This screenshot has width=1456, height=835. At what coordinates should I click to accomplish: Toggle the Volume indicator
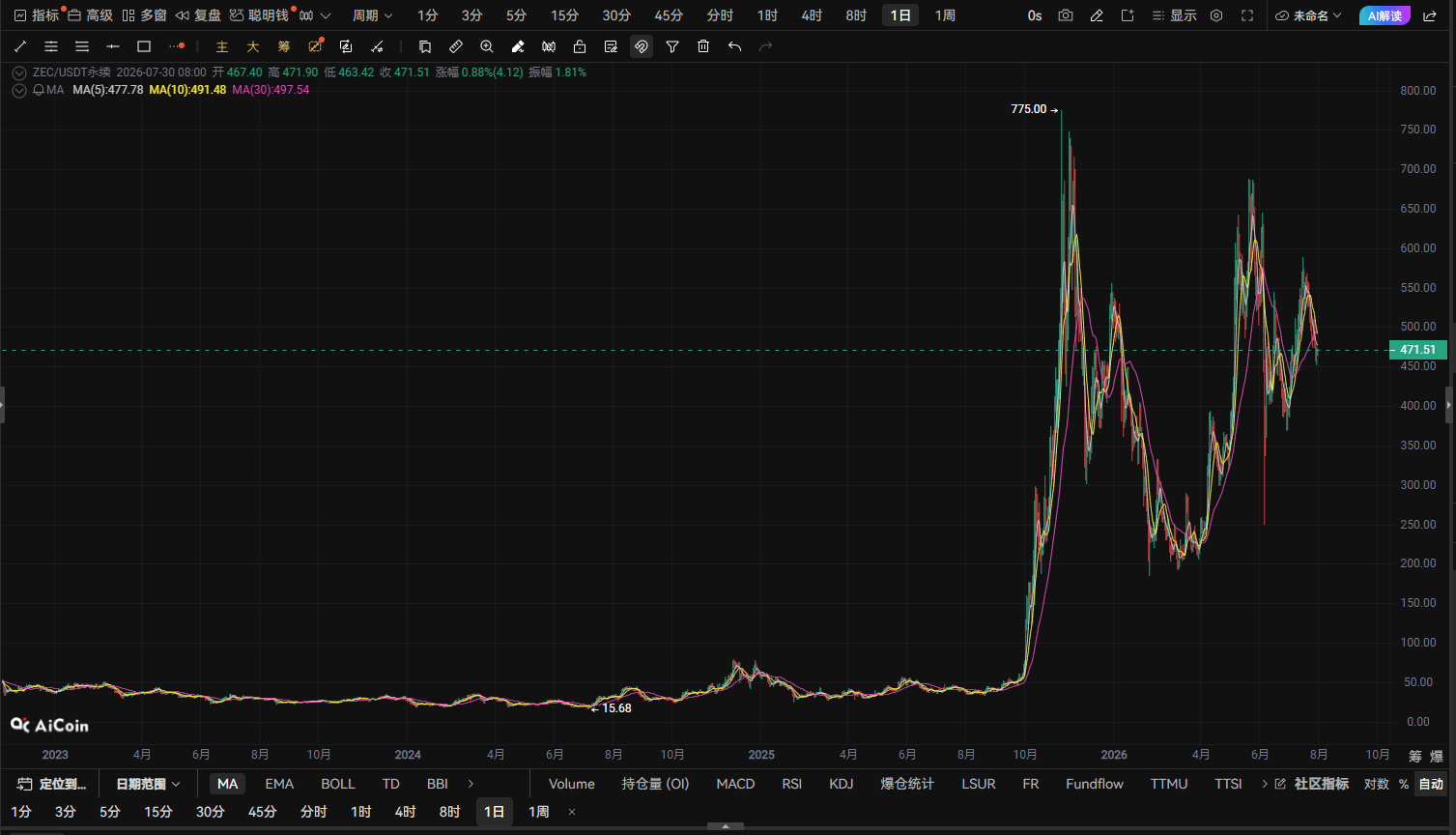pyautogui.click(x=572, y=784)
